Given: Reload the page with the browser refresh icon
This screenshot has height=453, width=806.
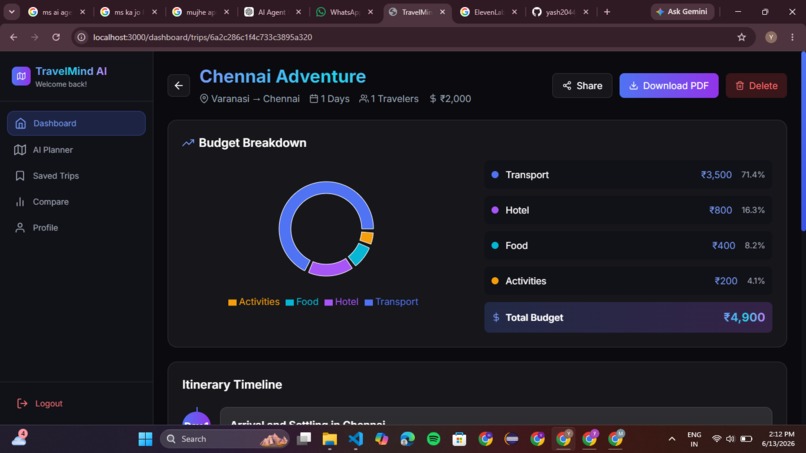Looking at the screenshot, I should coord(56,37).
